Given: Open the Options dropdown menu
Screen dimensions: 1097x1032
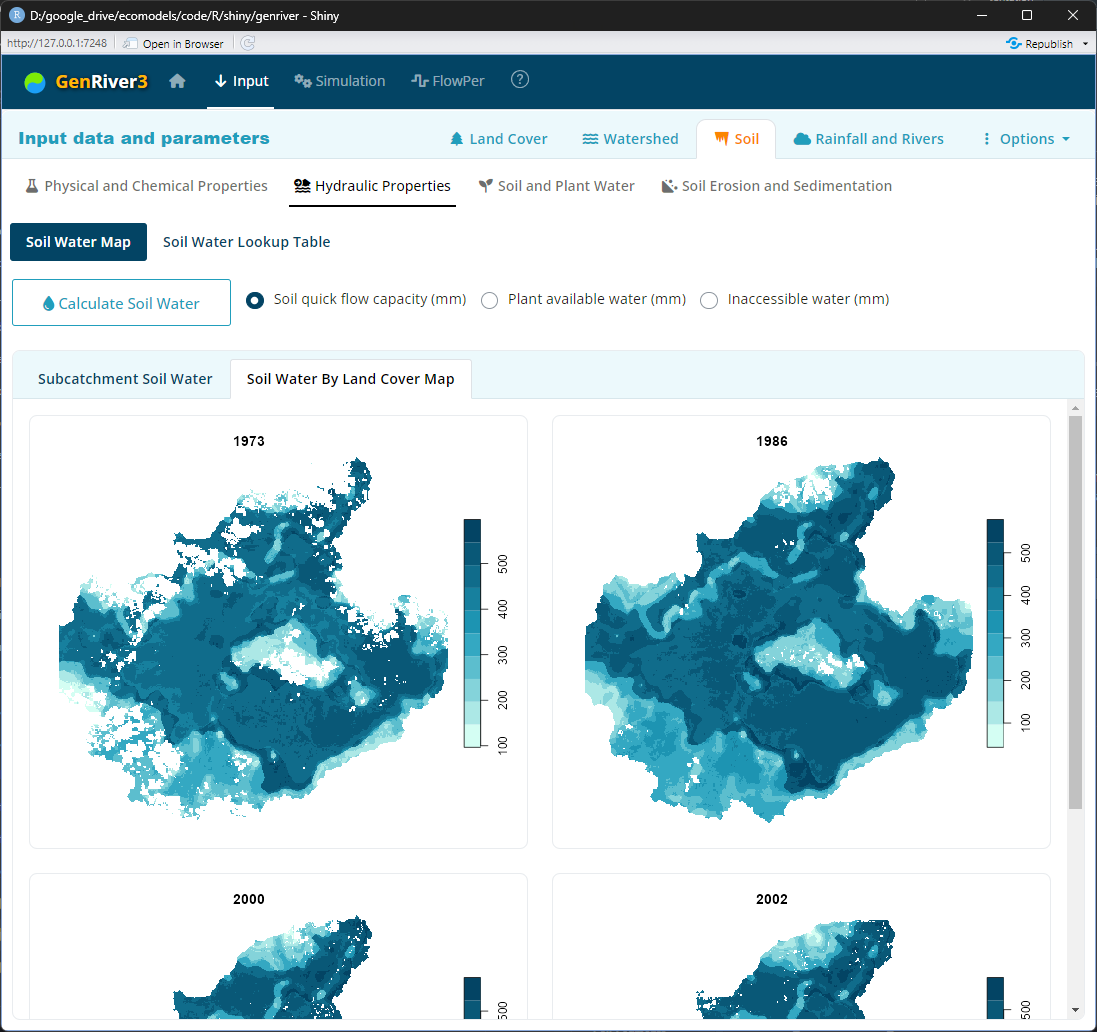Looking at the screenshot, I should click(x=1026, y=139).
